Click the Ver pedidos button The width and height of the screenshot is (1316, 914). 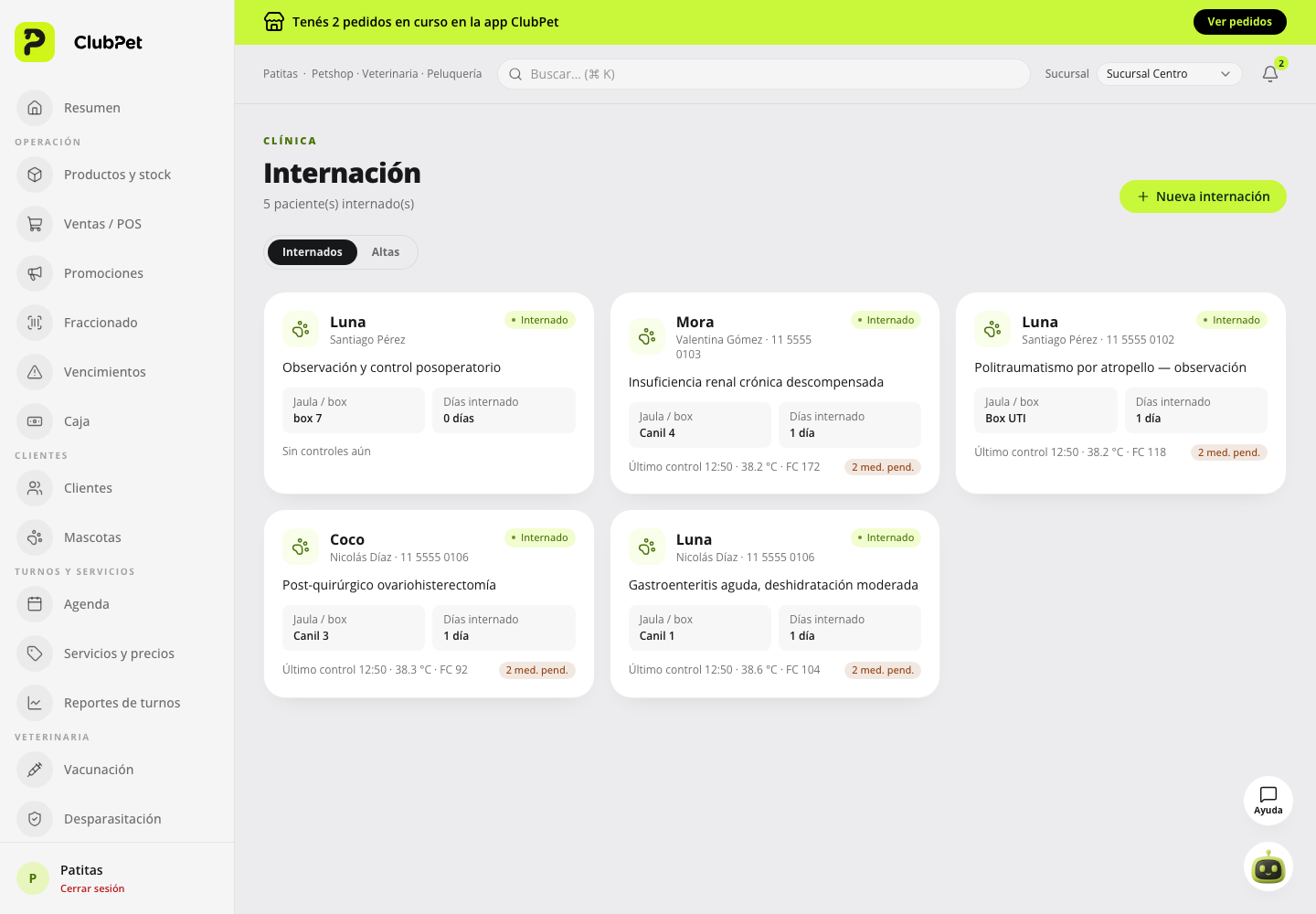[1239, 22]
